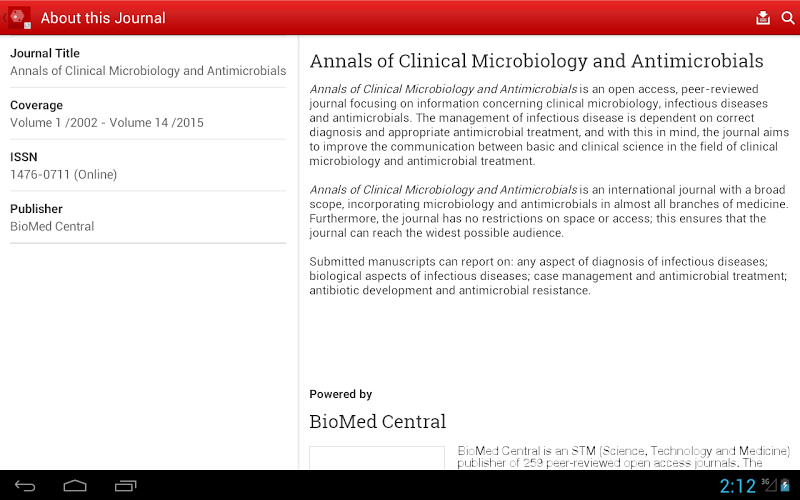
Task: Select the Publisher row
Action: tap(148, 218)
